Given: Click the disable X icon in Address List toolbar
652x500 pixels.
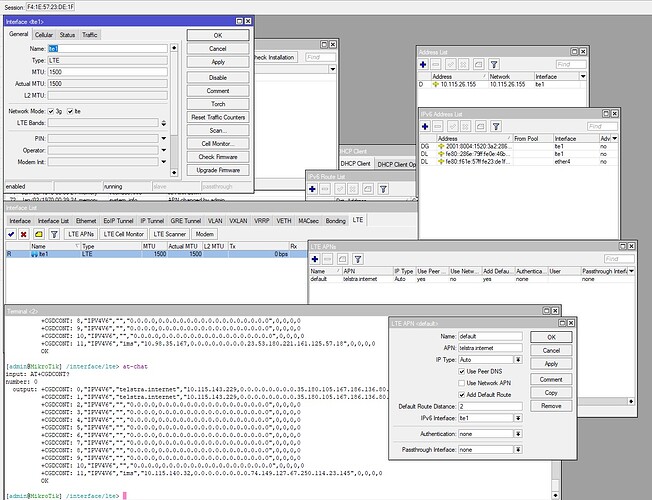Looking at the screenshot, I should tap(463, 64).
